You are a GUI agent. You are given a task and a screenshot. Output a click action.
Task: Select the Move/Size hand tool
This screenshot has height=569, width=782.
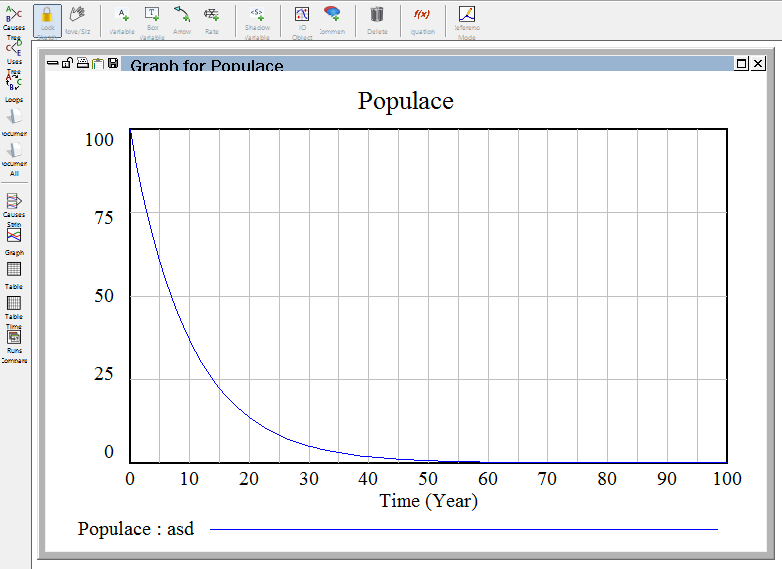(77, 19)
